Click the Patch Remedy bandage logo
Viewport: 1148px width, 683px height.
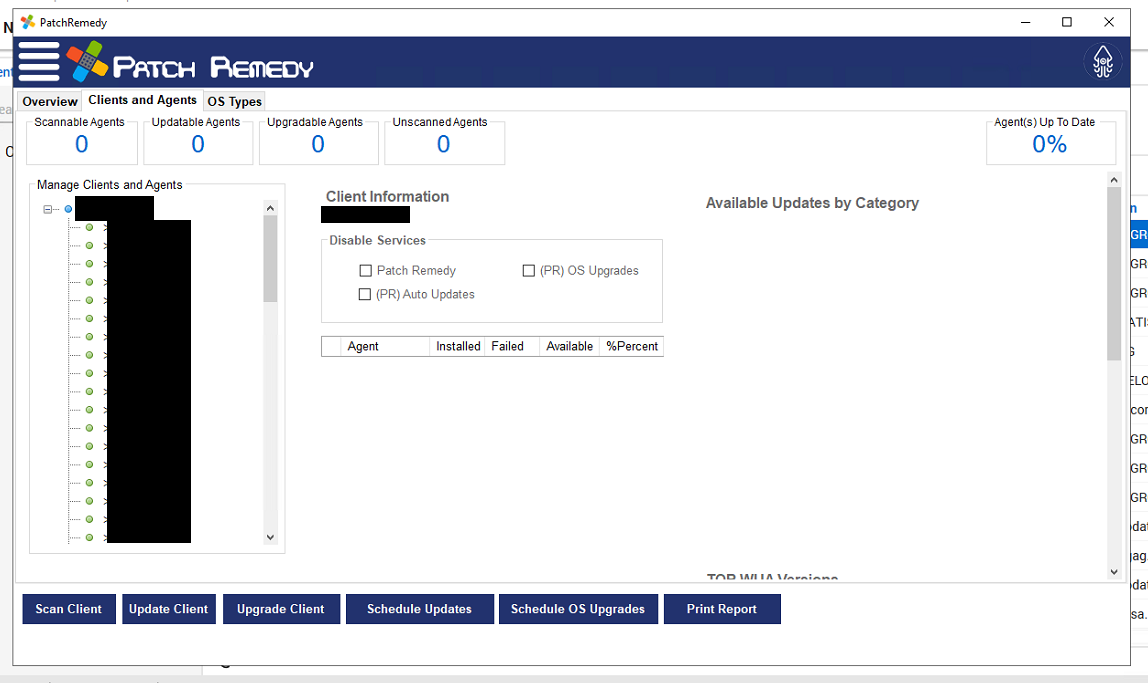coord(86,61)
